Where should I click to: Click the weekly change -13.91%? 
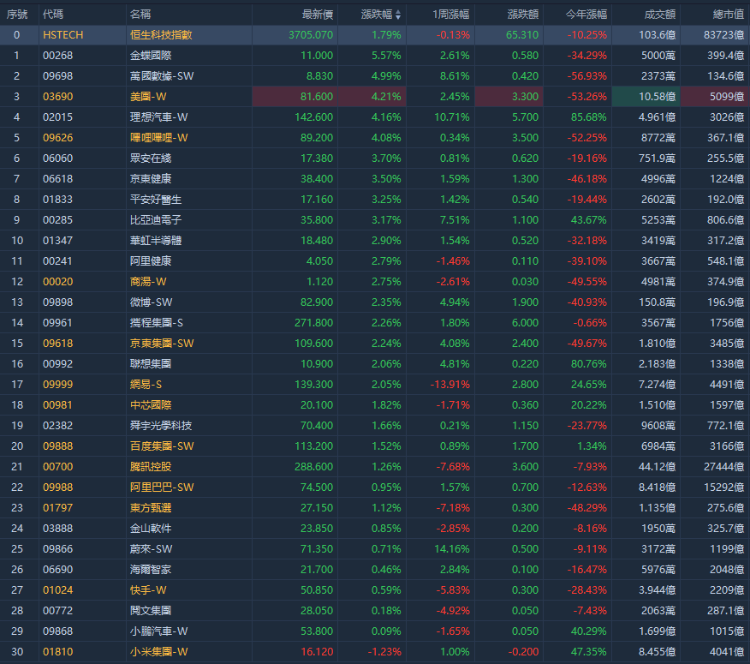(x=450, y=385)
